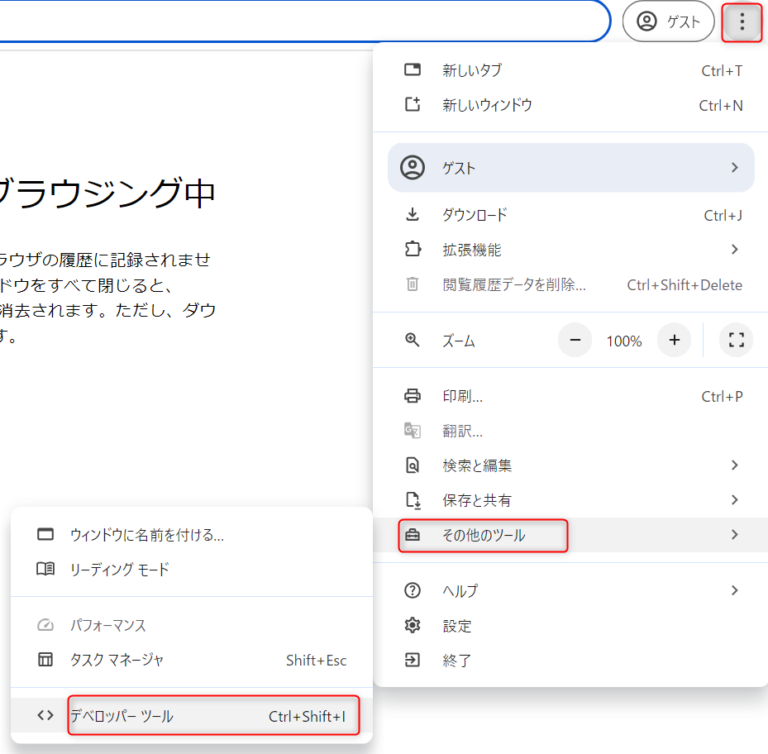Image resolution: width=768 pixels, height=754 pixels.
Task: Click the three-dot Chrome menu button
Action: 742,22
